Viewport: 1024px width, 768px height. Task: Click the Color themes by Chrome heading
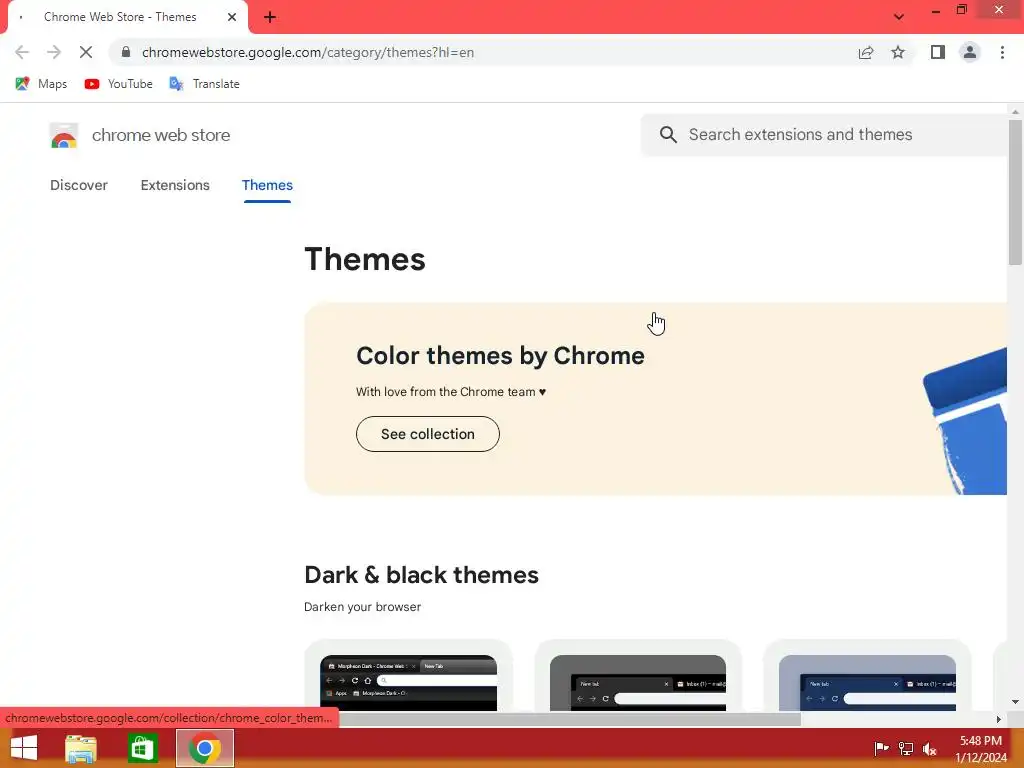500,356
